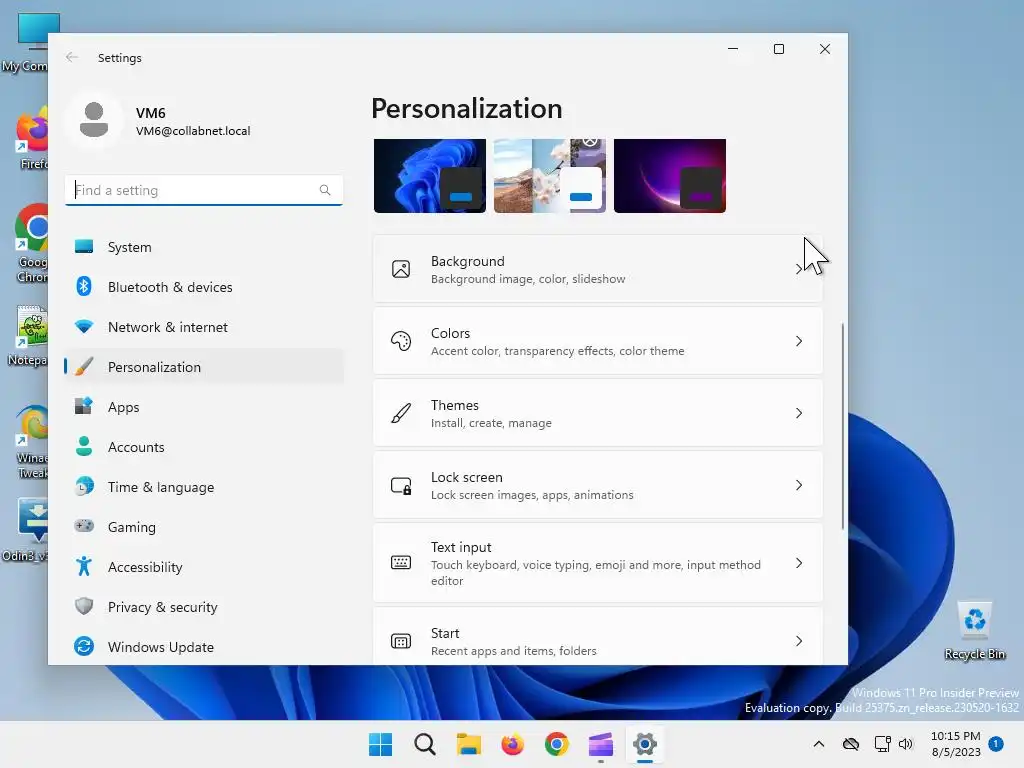Click the Windows Update sync icon
1024x768 pixels.
point(84,647)
